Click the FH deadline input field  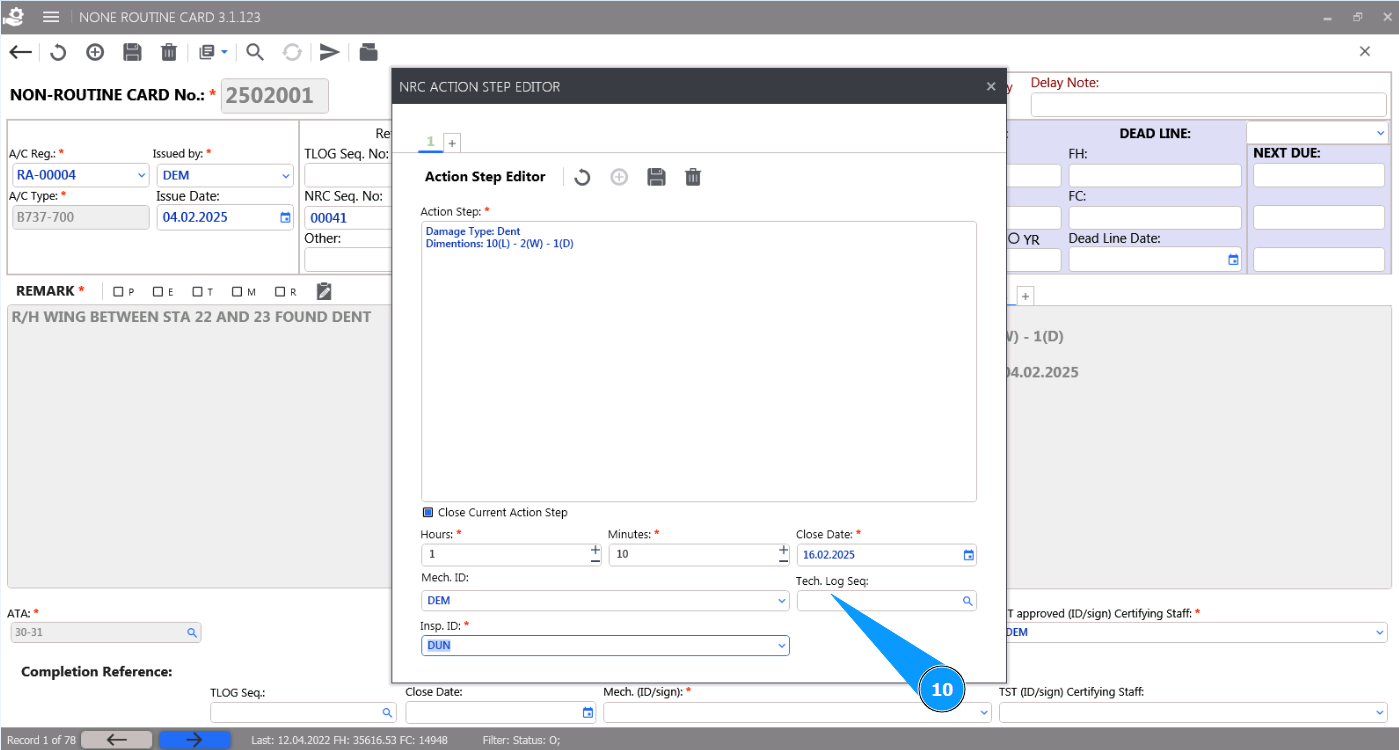[1155, 176]
